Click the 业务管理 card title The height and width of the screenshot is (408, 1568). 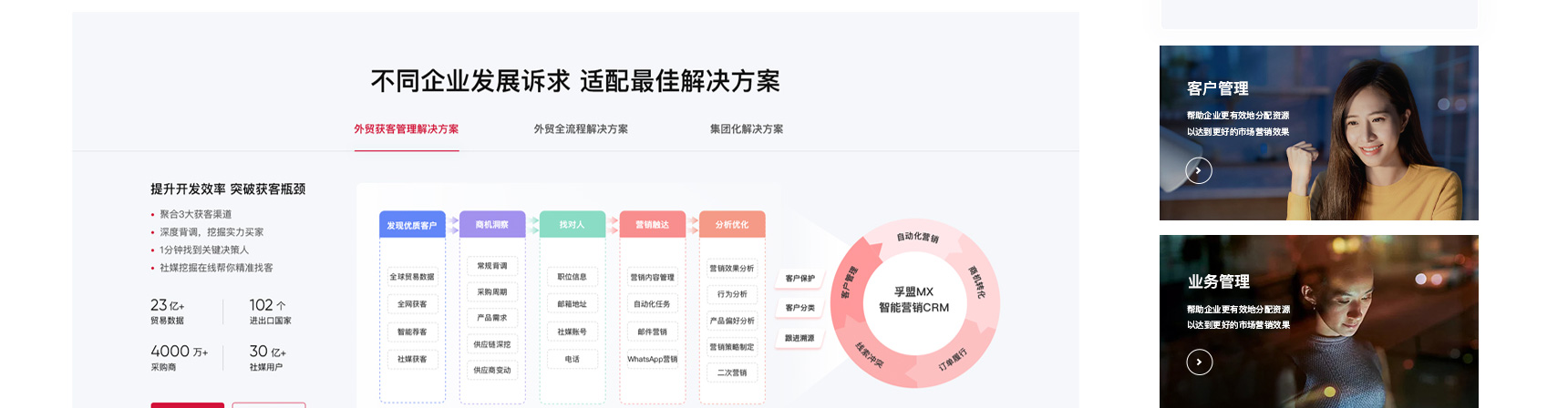pyautogui.click(x=1219, y=281)
